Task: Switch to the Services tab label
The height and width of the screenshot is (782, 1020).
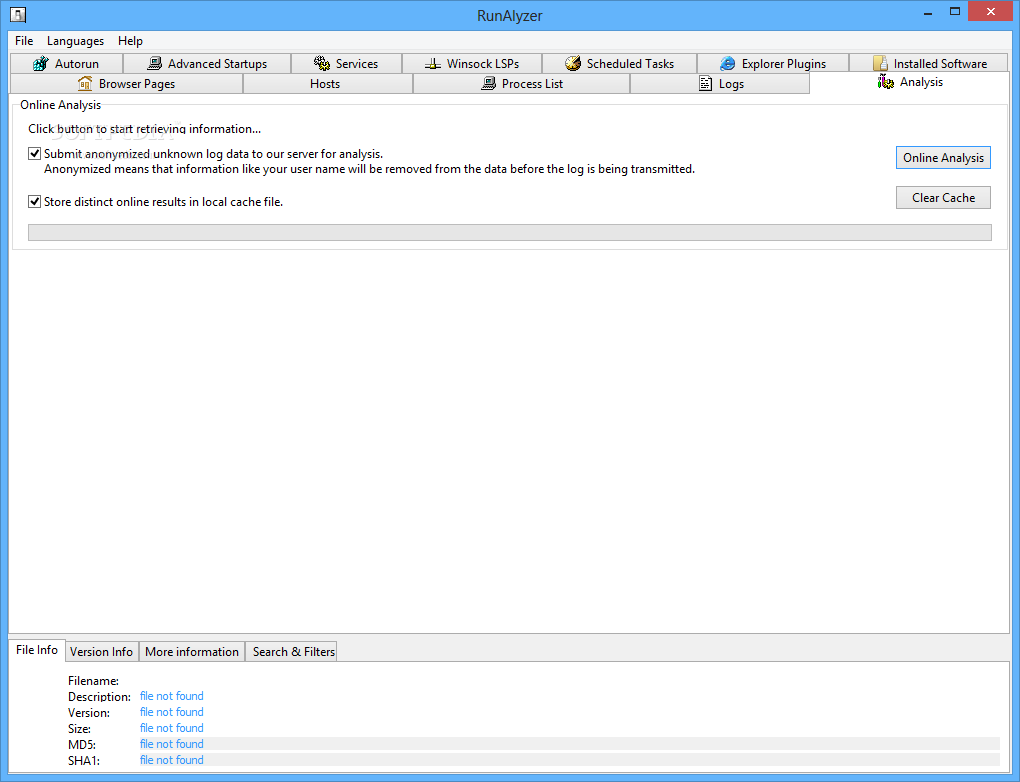Action: pos(356,63)
